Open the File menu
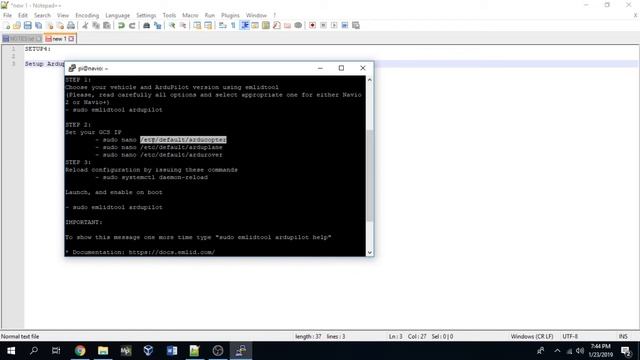 [x=7, y=15]
